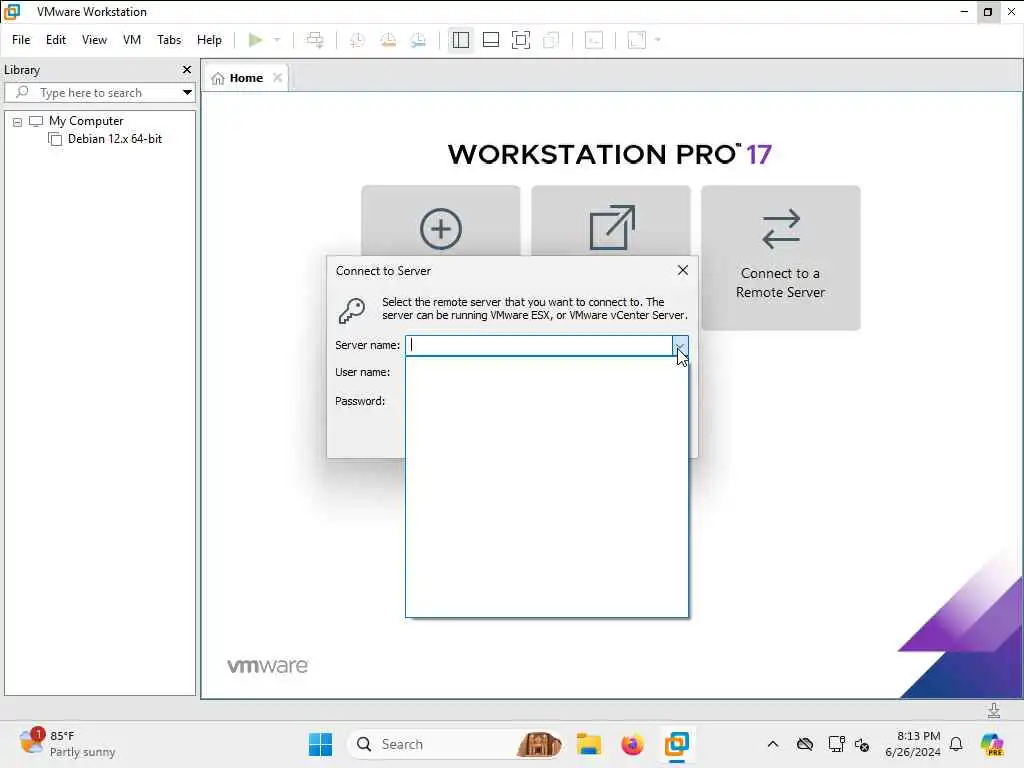This screenshot has height=768, width=1024.
Task: Click the VMware window app icon
Action: 12,12
